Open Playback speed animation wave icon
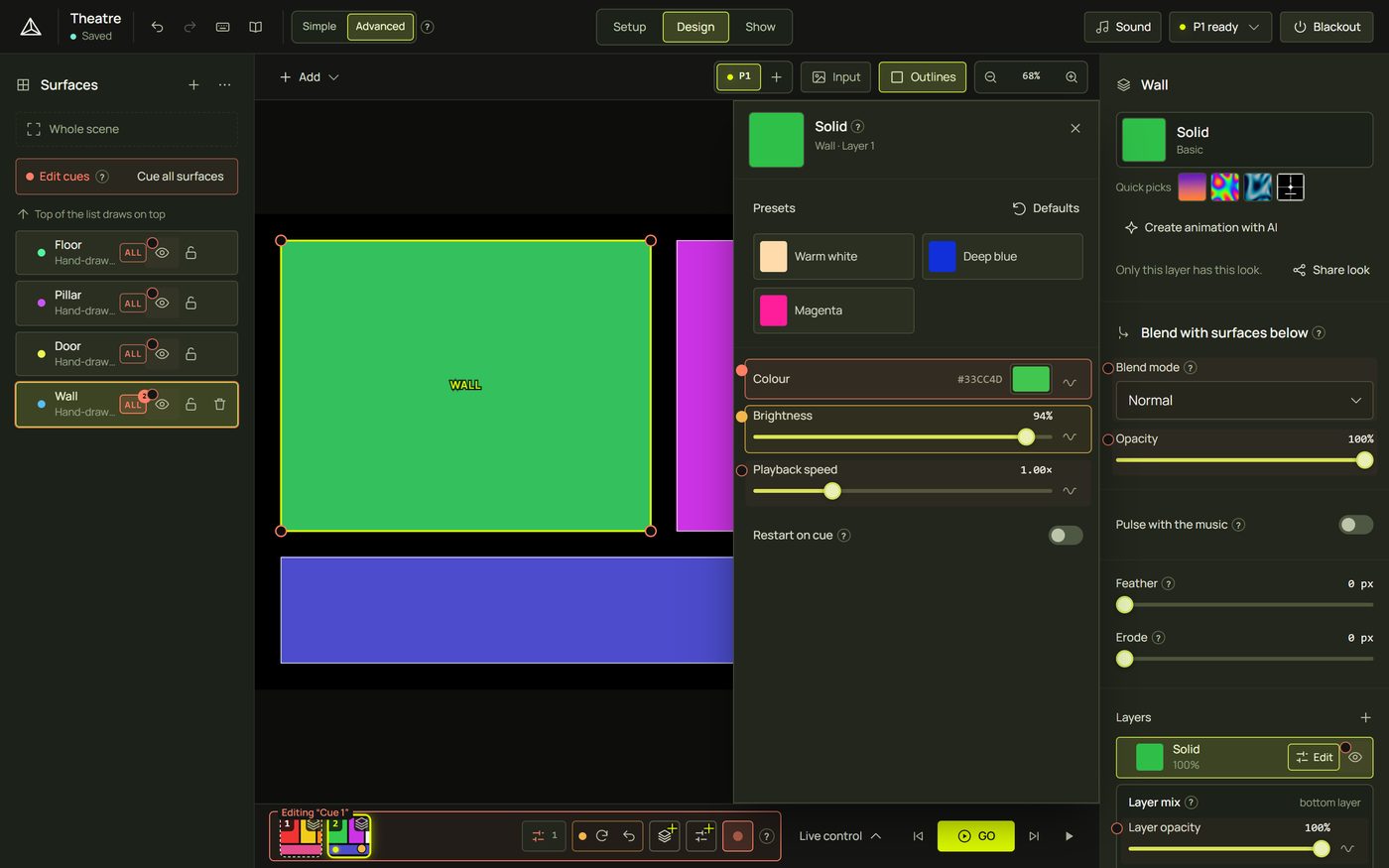 pos(1070,490)
